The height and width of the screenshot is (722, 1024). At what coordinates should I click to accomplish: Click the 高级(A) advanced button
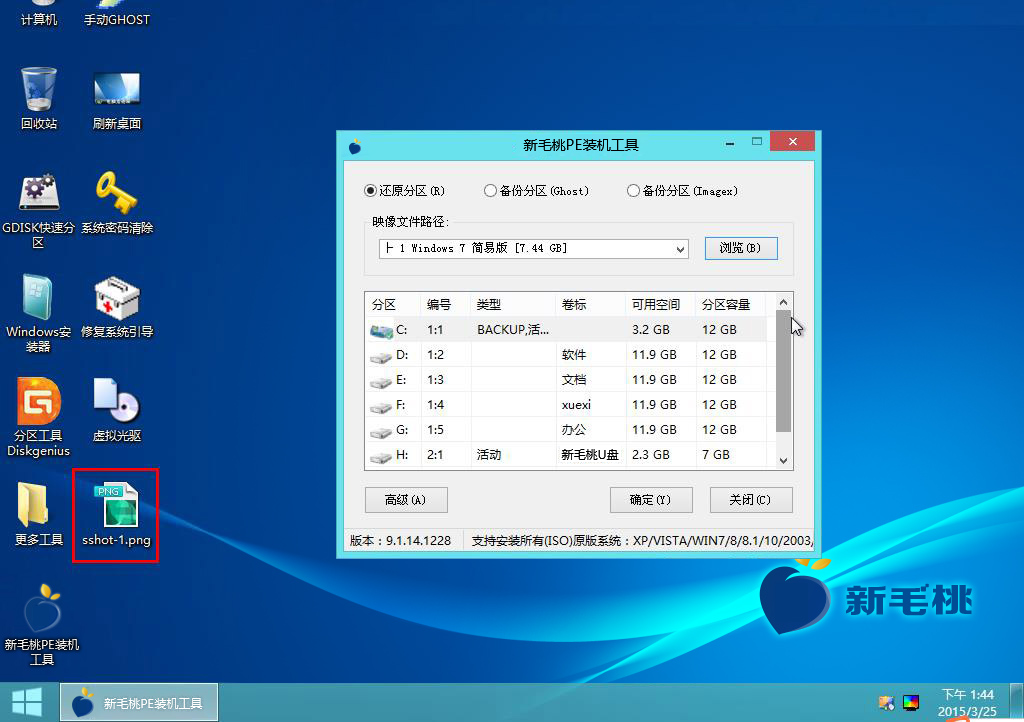point(406,500)
